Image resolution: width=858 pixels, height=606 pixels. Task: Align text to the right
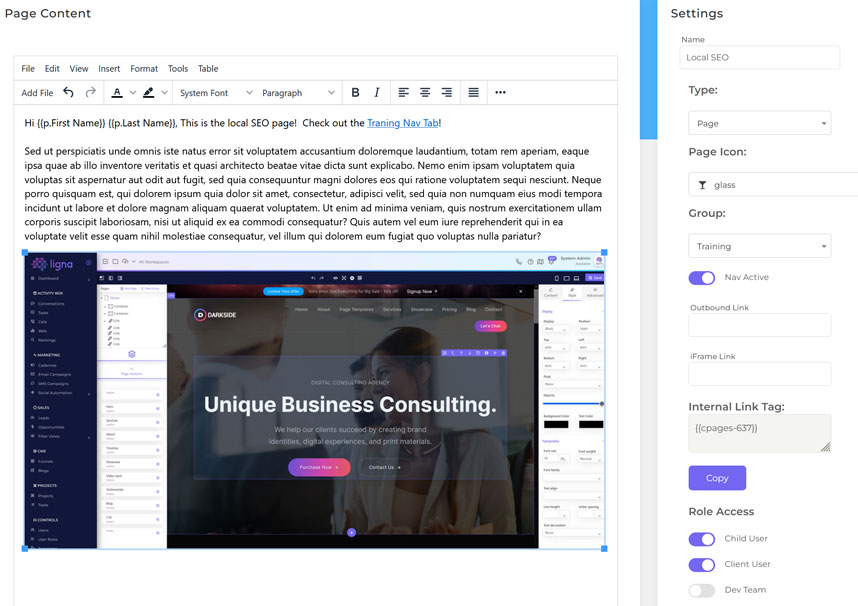445,92
